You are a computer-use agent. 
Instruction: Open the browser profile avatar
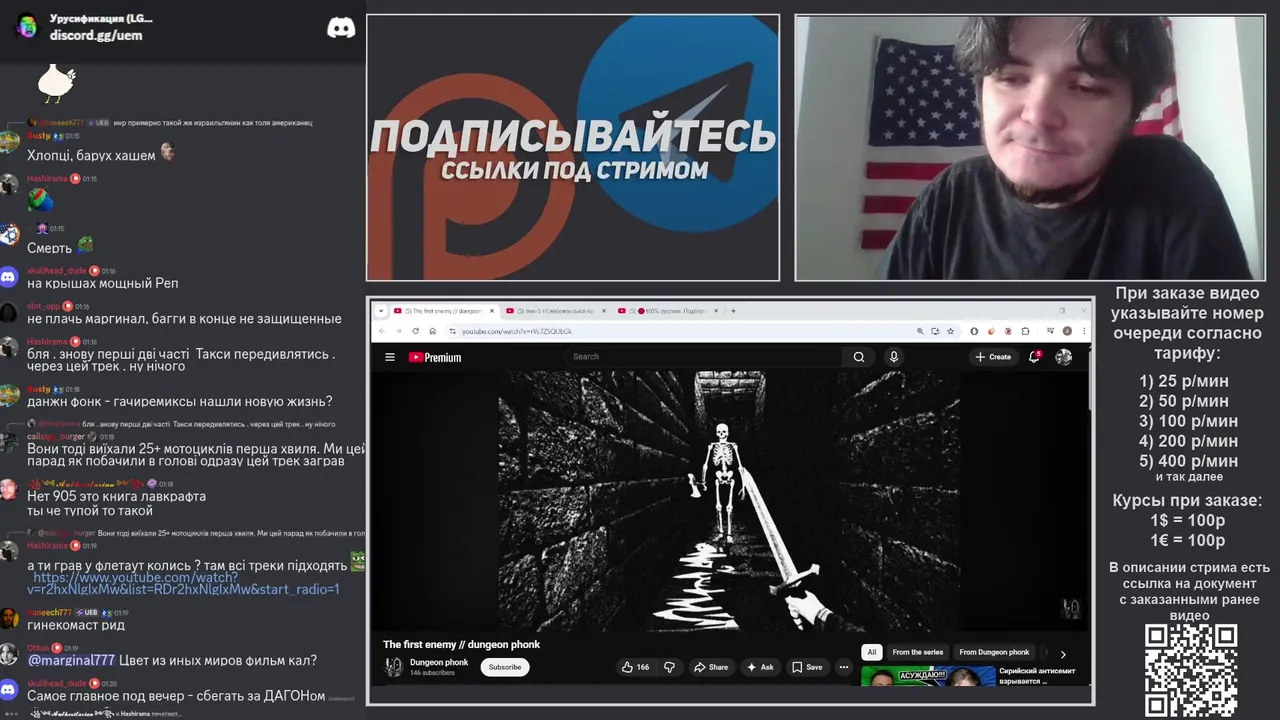[1067, 331]
